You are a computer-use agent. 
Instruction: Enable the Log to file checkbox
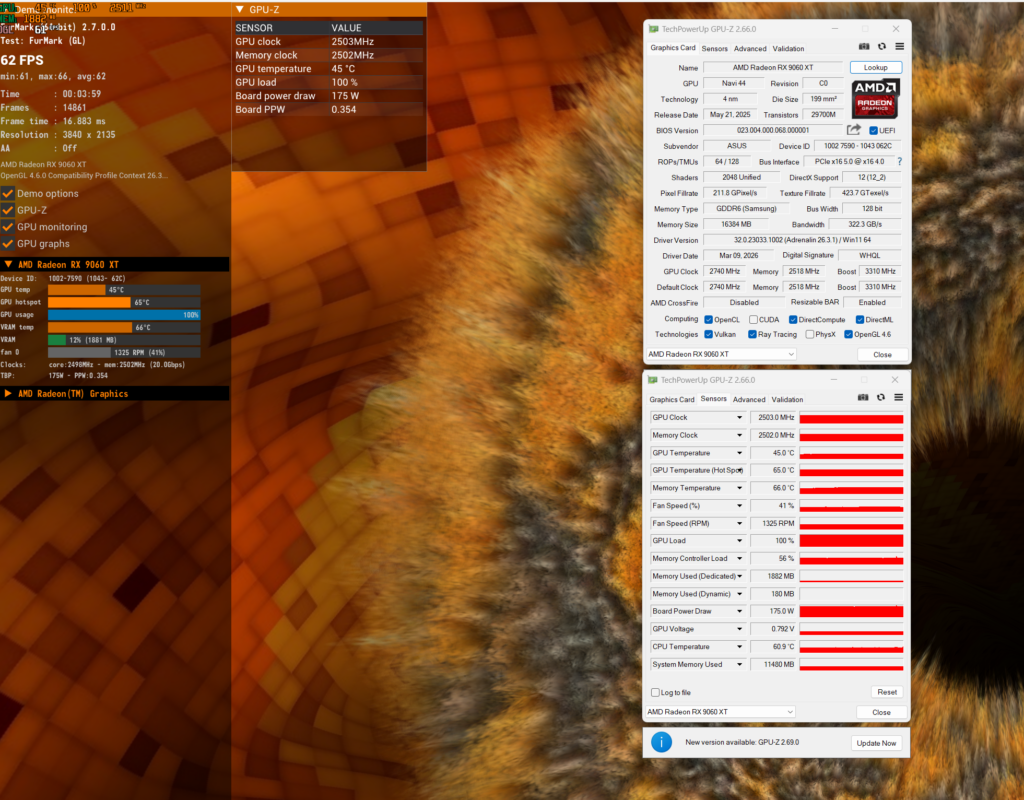pos(655,692)
